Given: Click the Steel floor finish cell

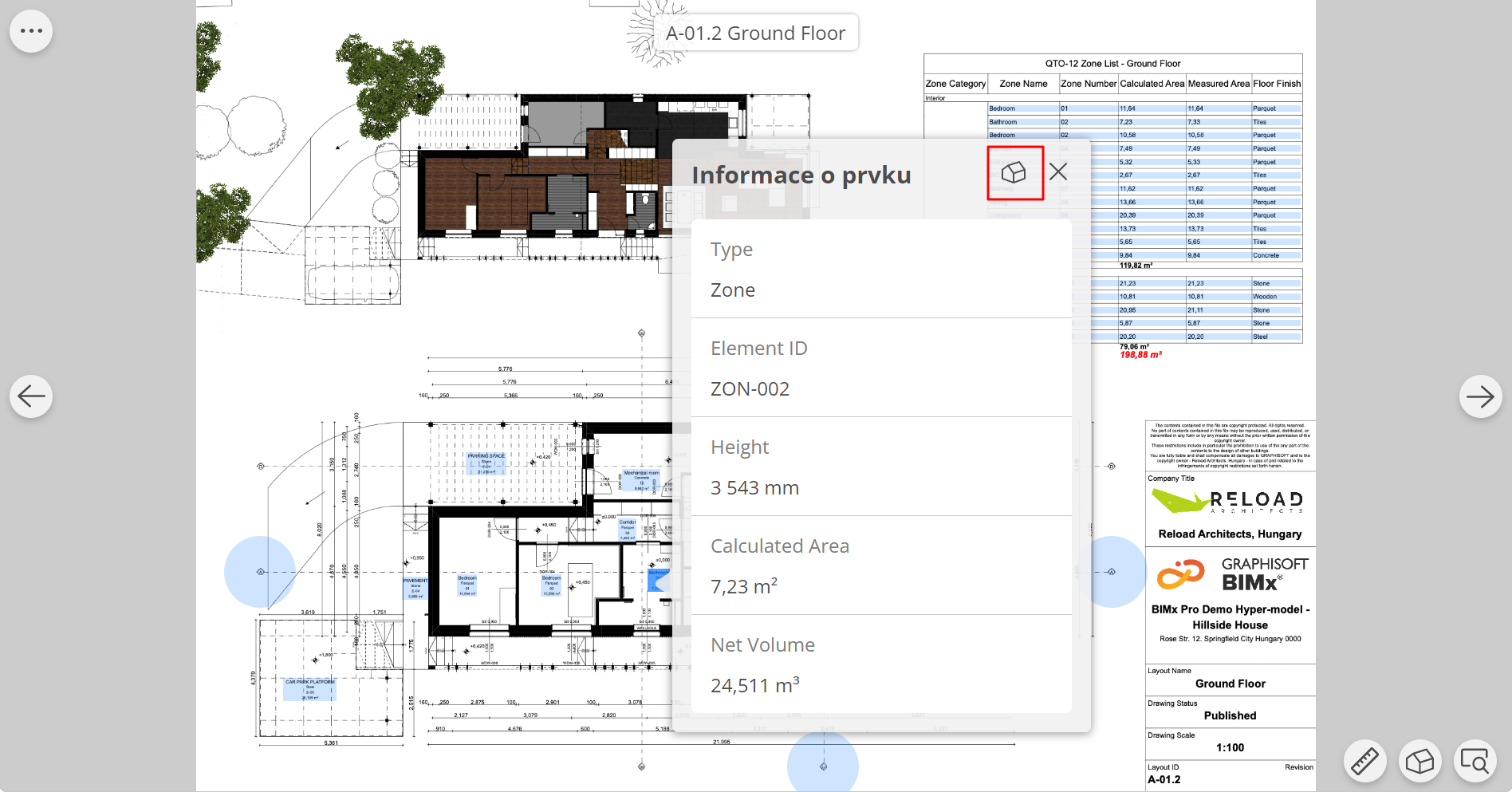Looking at the screenshot, I should [1276, 337].
